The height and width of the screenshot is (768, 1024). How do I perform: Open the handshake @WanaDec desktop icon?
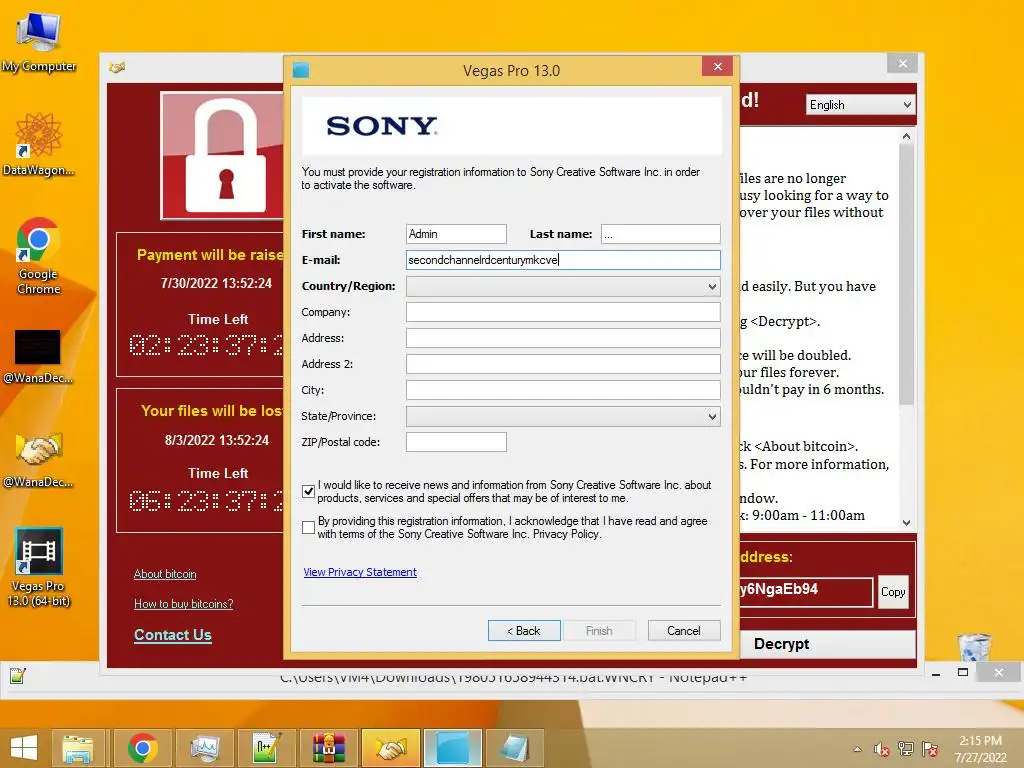point(39,460)
